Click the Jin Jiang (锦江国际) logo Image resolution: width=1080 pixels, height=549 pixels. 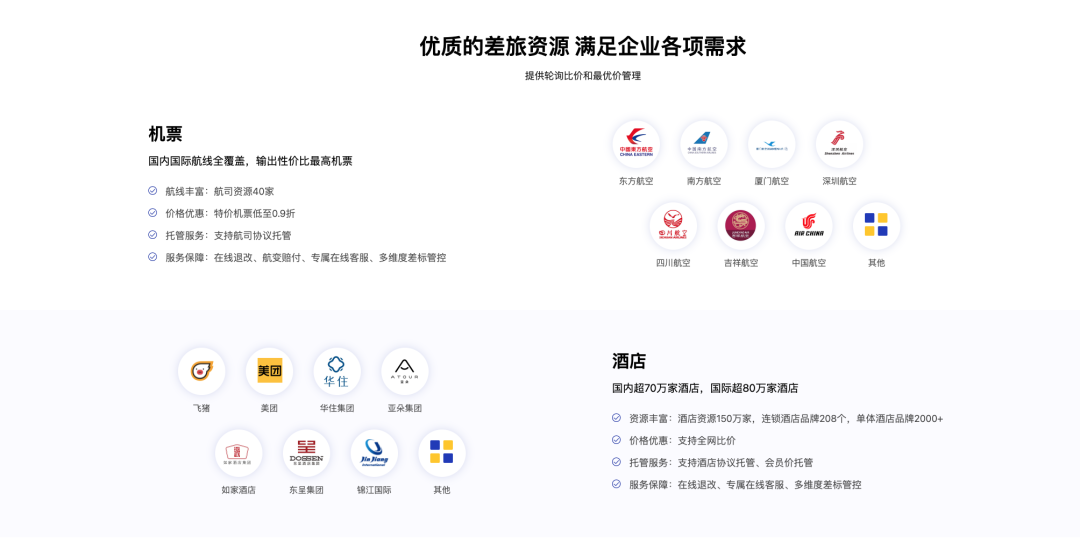[x=374, y=453]
